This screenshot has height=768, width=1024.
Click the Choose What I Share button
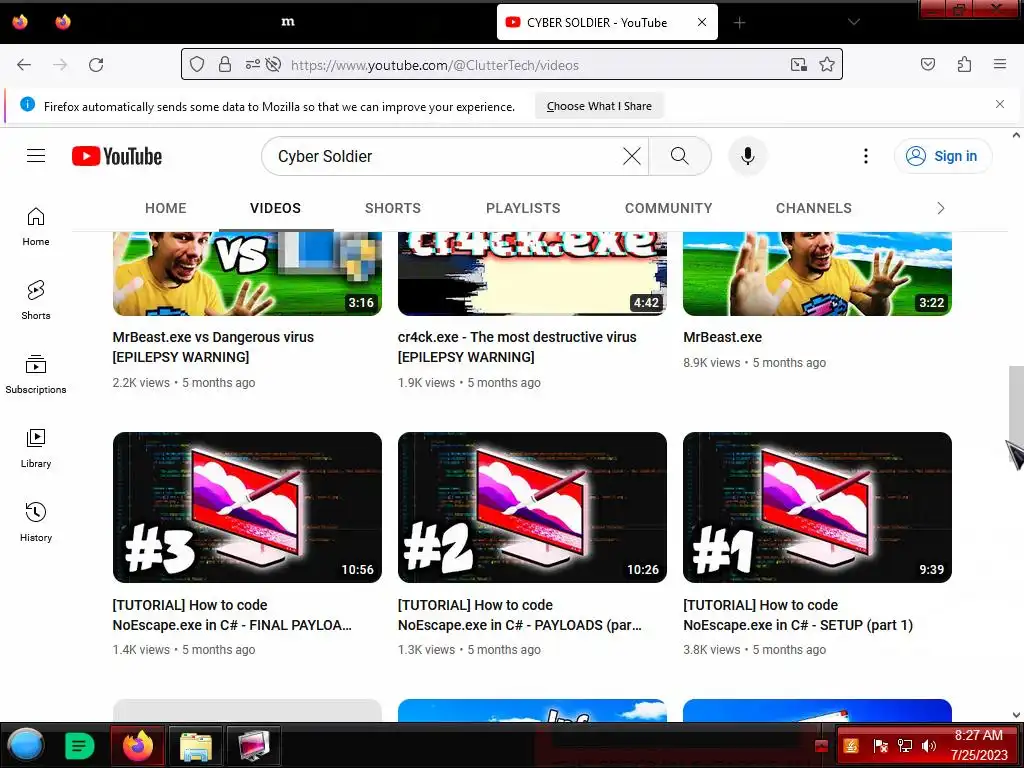point(599,106)
